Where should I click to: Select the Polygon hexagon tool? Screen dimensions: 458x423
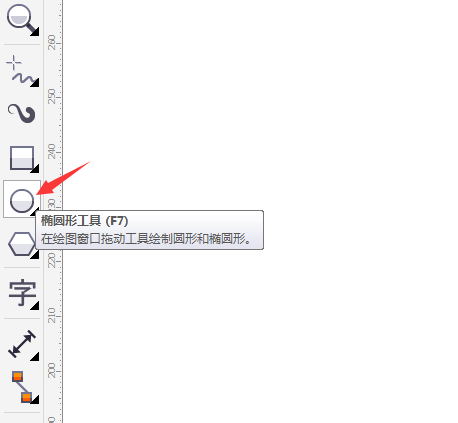(x=22, y=244)
